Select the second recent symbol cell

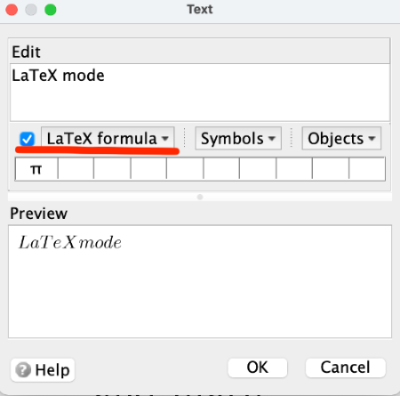(76, 169)
